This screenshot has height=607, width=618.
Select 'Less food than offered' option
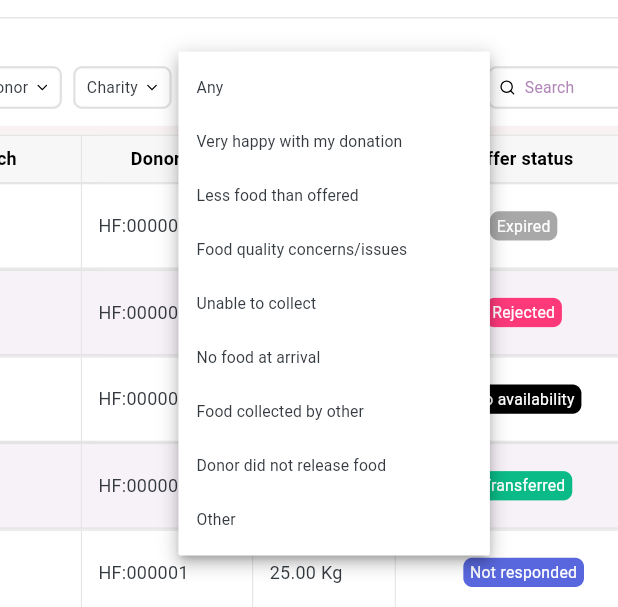click(277, 195)
